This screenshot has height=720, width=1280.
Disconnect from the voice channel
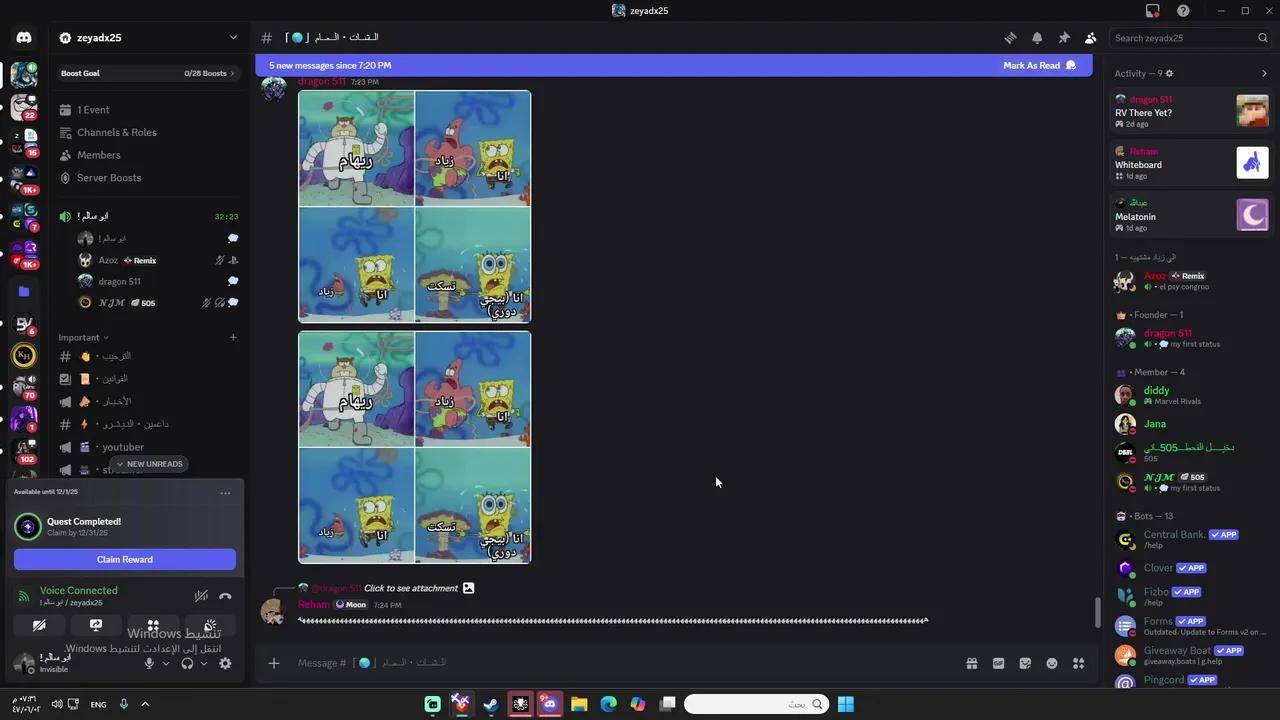(x=225, y=596)
